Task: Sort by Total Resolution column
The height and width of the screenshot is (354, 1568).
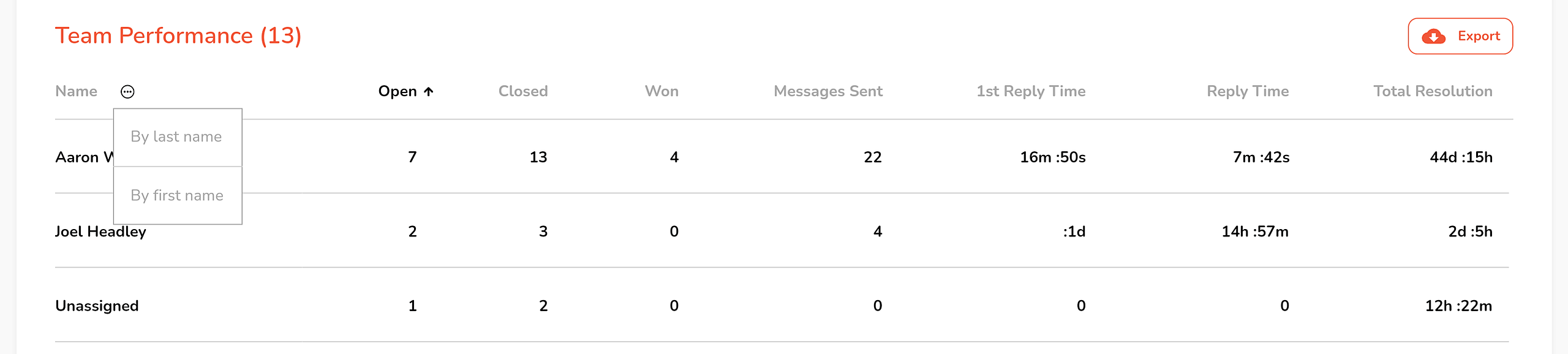Action: (1432, 91)
